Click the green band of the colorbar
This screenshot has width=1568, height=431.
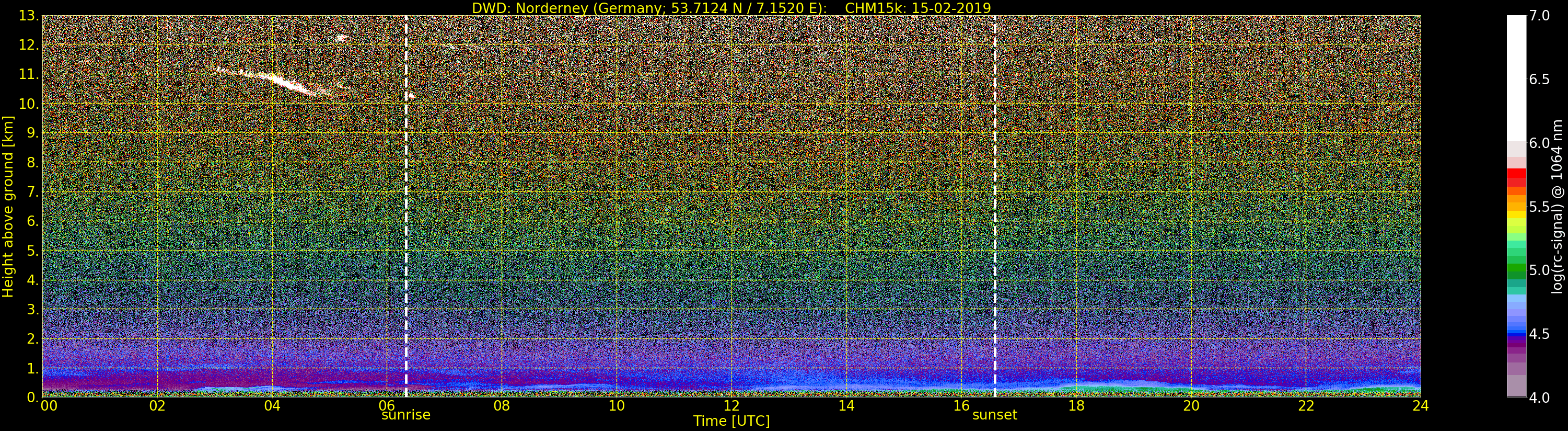[x=1516, y=268]
